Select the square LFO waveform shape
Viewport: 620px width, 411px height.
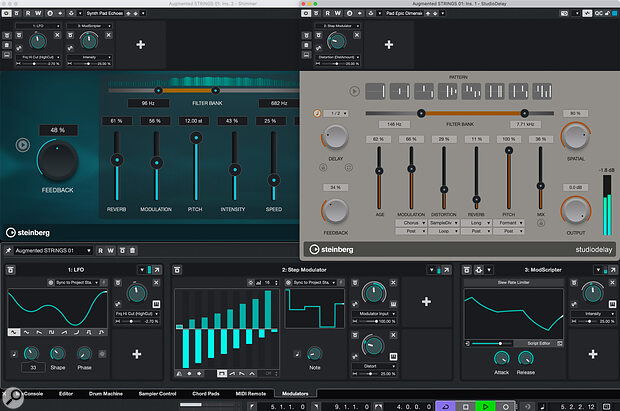(x=51, y=332)
